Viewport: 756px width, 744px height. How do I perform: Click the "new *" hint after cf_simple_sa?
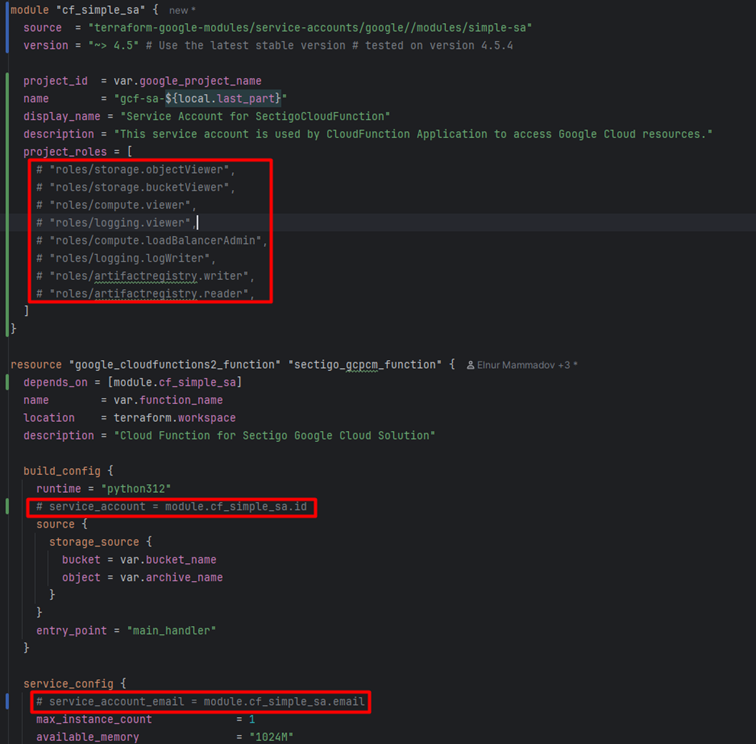[182, 10]
